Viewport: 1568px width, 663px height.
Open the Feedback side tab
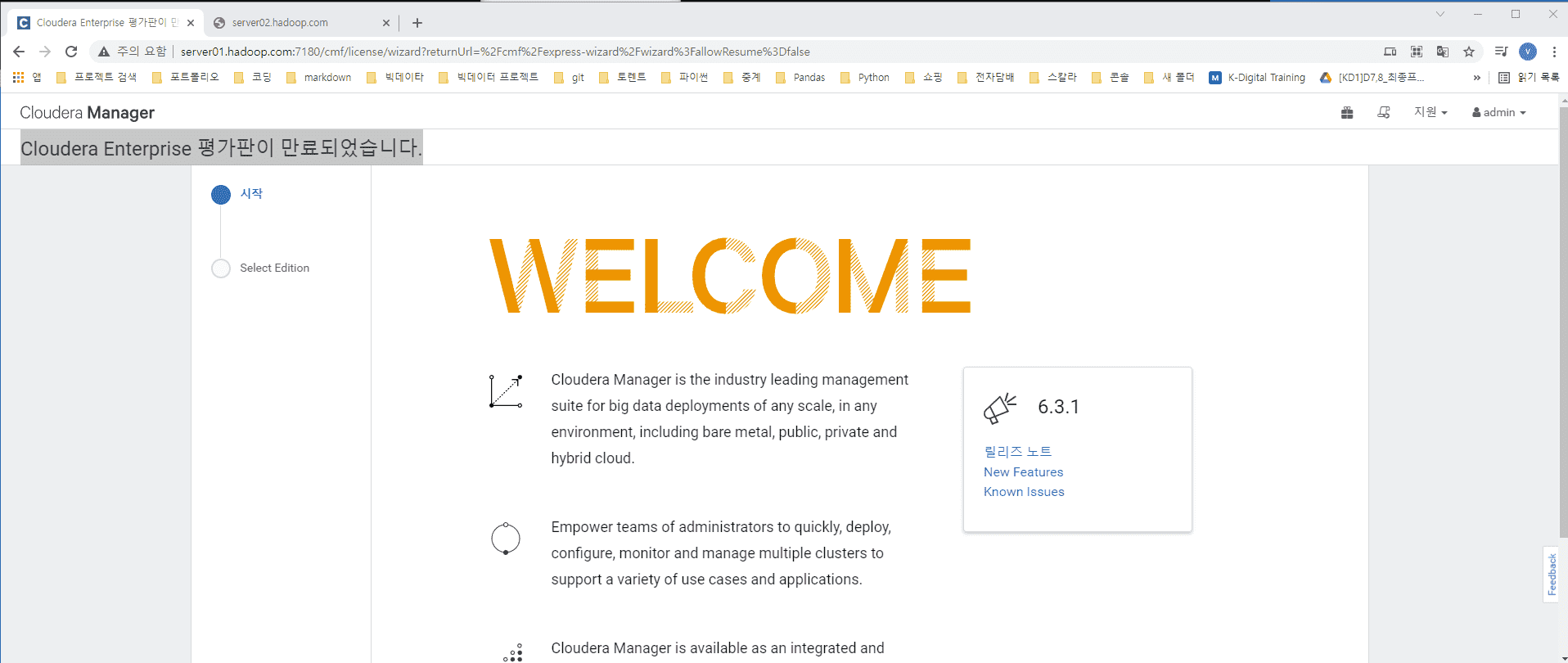point(1552,575)
